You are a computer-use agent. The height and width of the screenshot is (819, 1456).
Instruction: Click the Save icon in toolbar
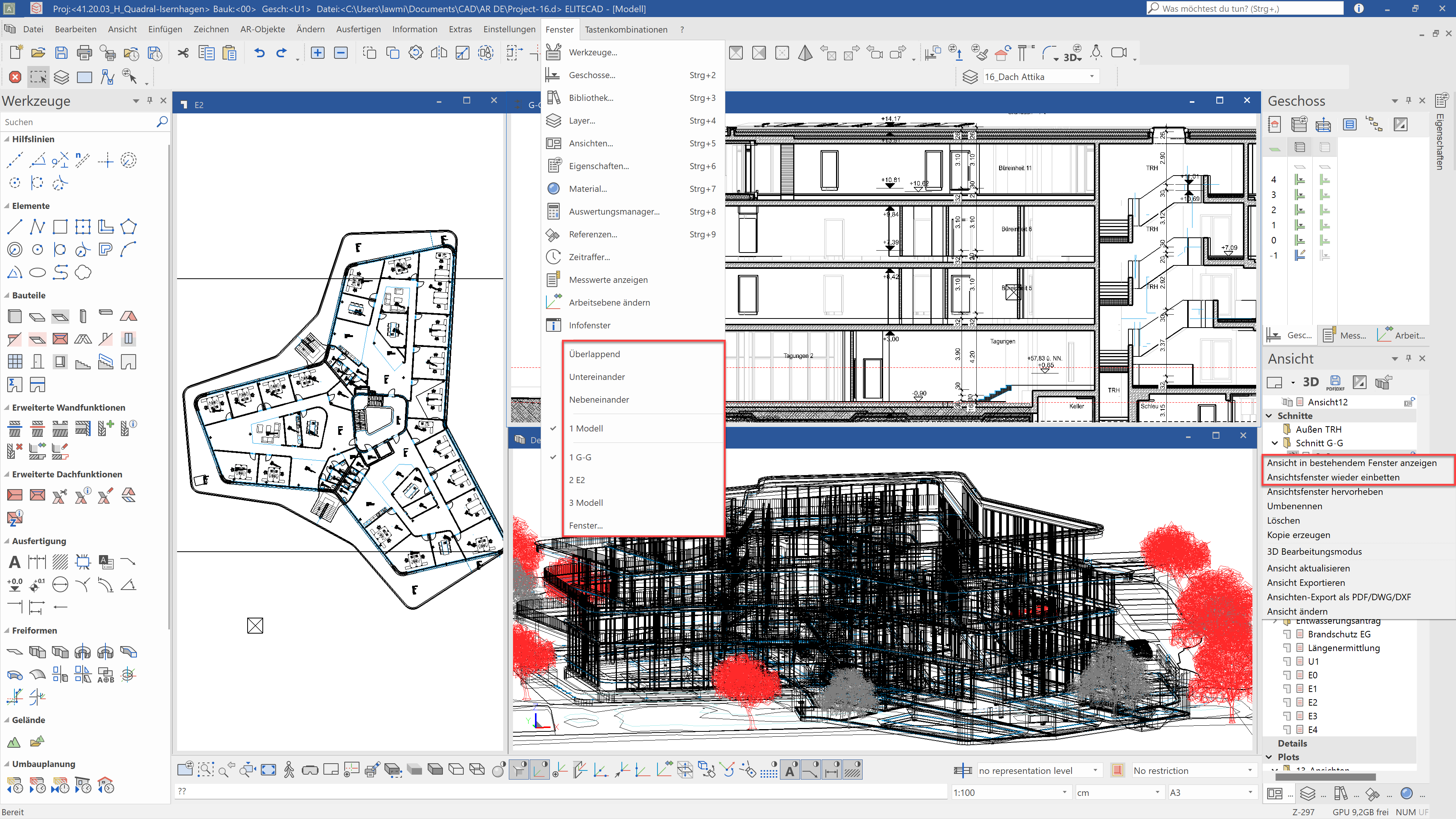click(x=61, y=53)
